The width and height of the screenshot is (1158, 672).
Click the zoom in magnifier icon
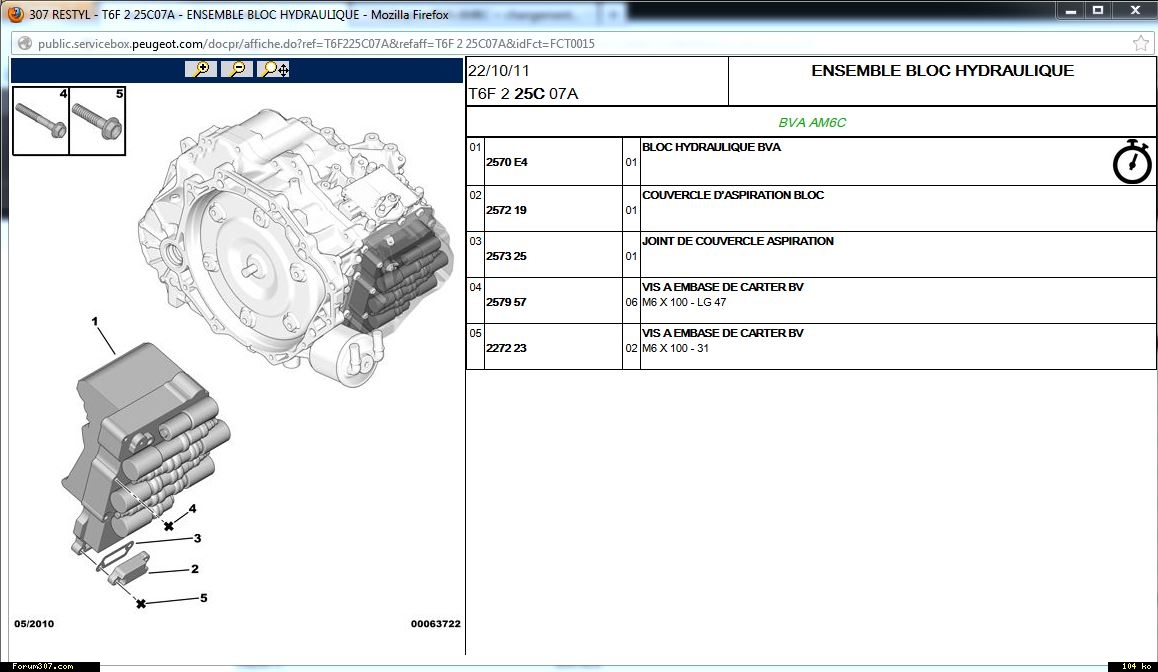(201, 69)
